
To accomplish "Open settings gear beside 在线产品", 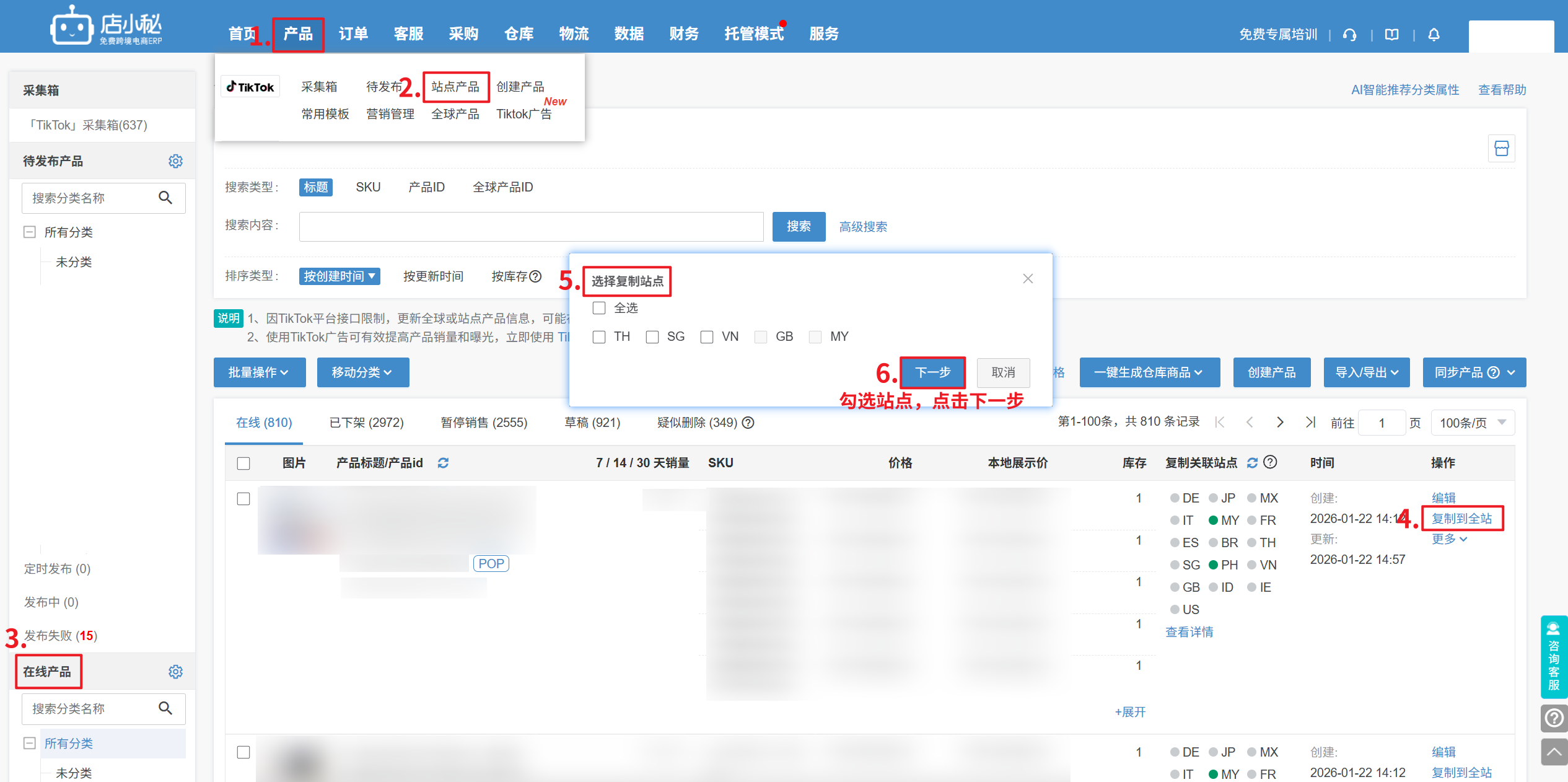I will 175,672.
